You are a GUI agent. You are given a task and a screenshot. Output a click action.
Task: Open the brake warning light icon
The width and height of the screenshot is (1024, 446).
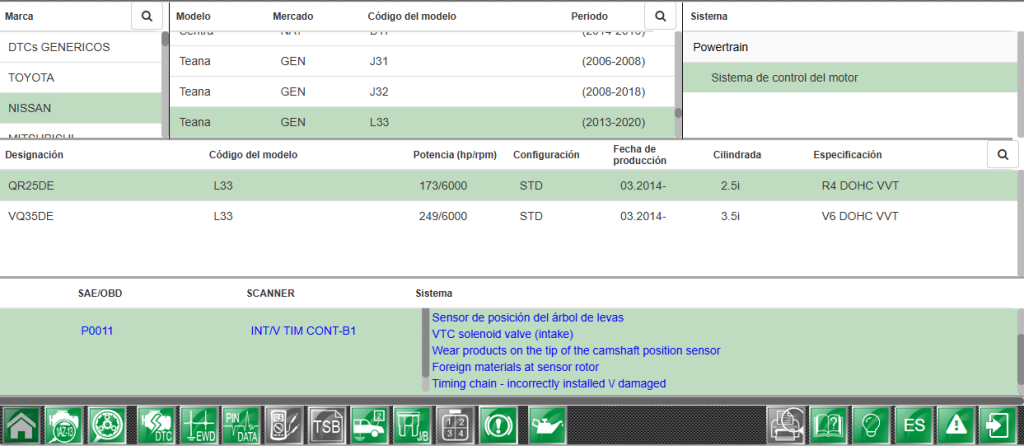498,425
